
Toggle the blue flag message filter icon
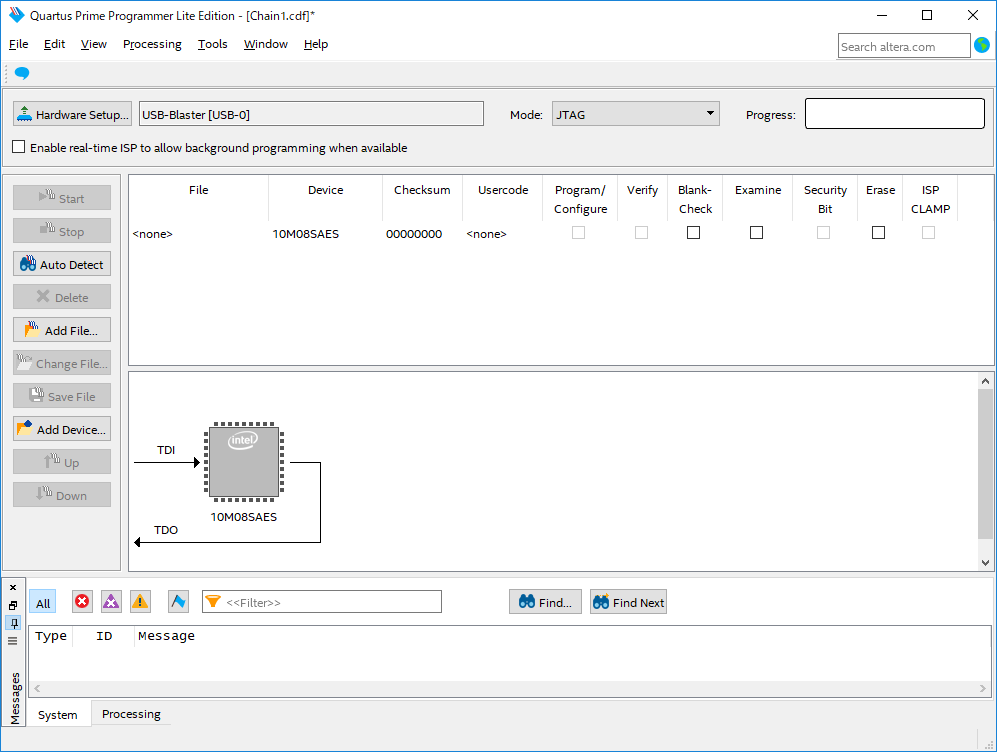(x=179, y=601)
